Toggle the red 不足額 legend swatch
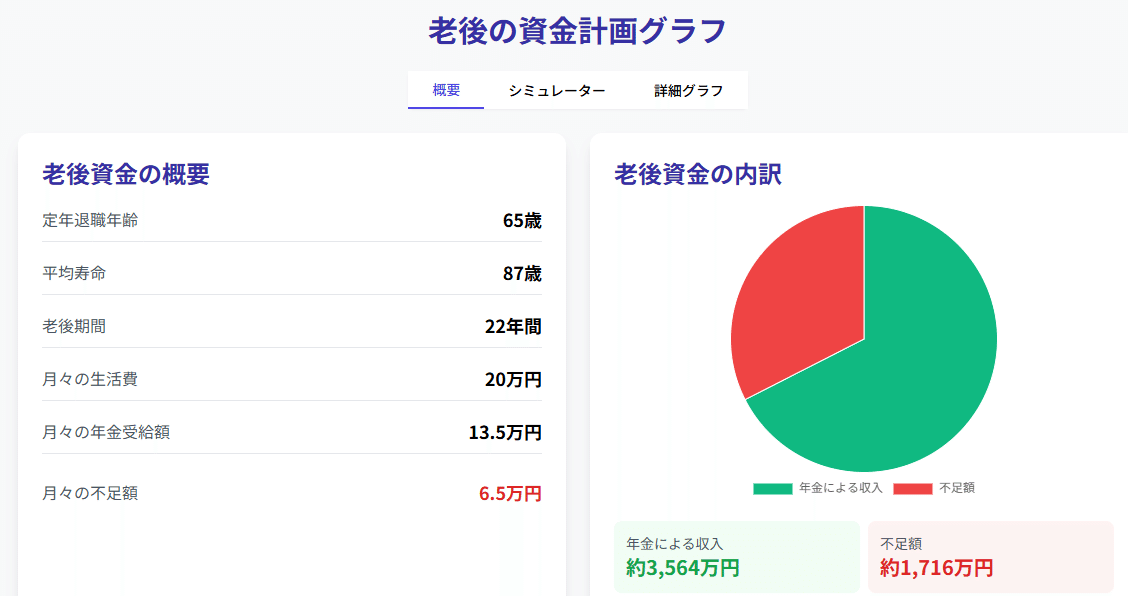 [913, 489]
